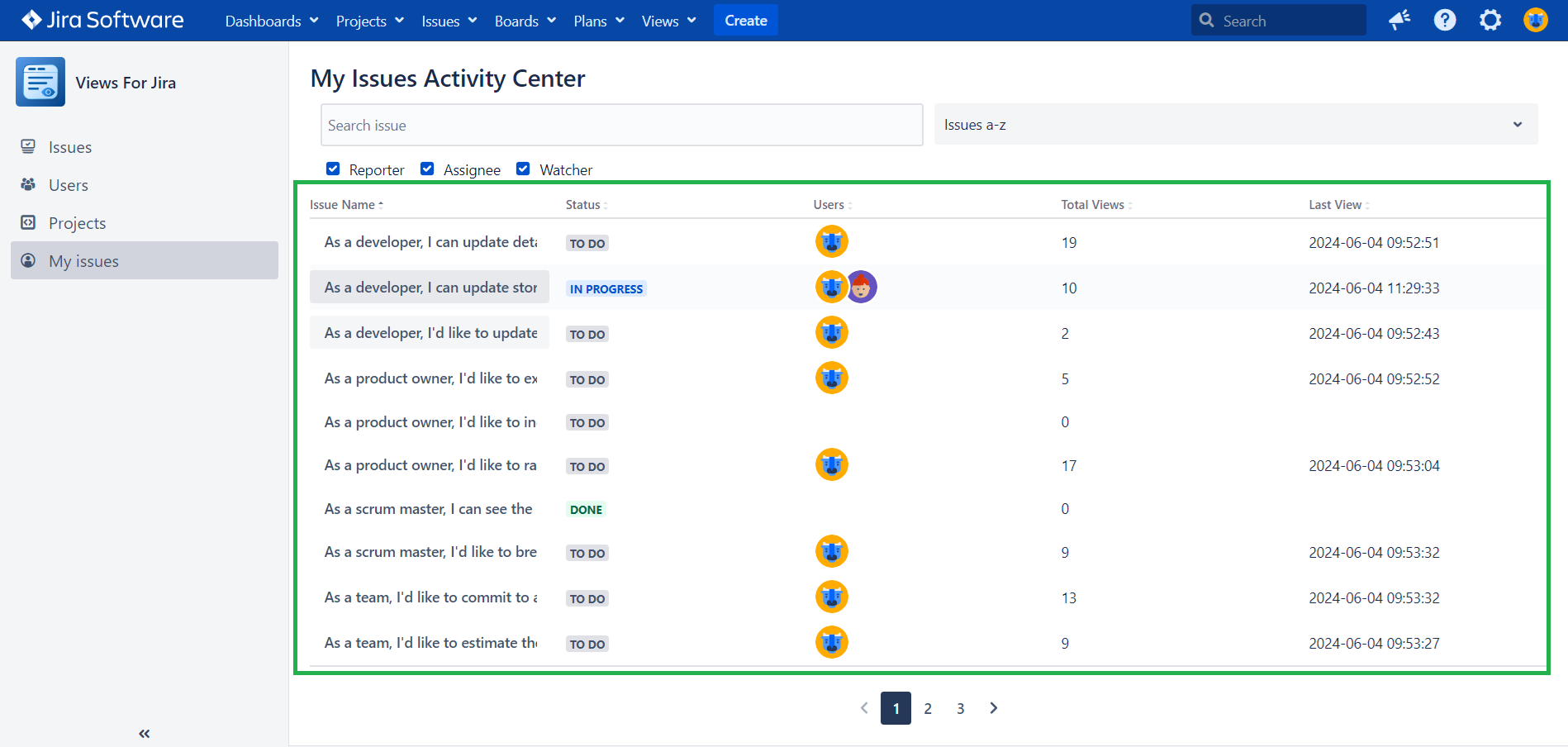Open the notifications megaphone icon
The image size is (1568, 747).
1399,20
